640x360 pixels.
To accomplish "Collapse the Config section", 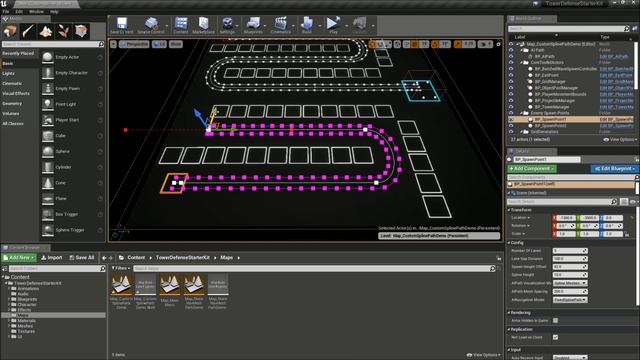I will 509,242.
